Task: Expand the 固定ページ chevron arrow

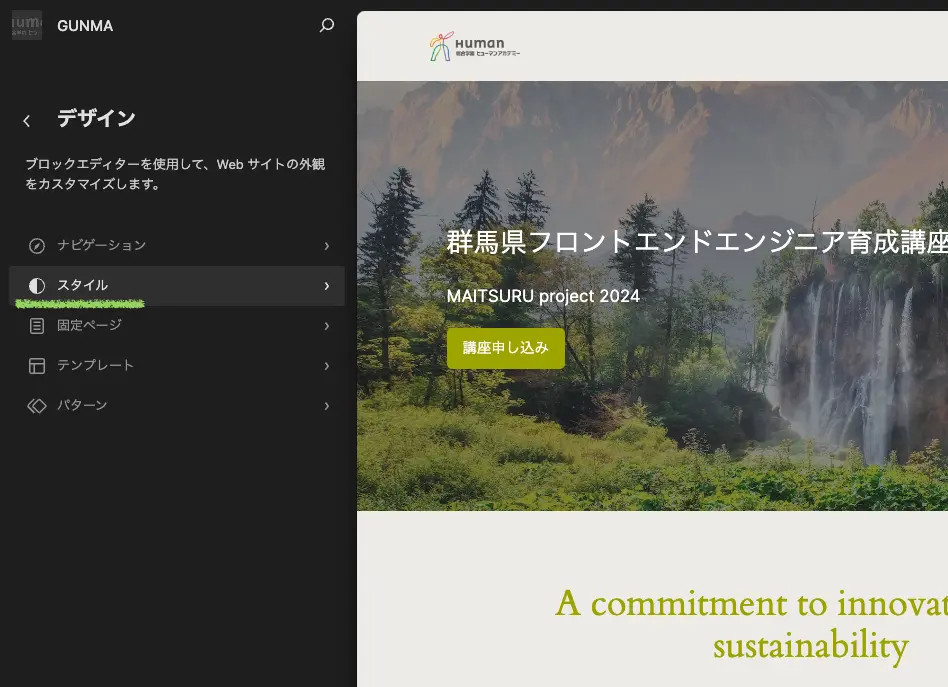Action: click(327, 326)
